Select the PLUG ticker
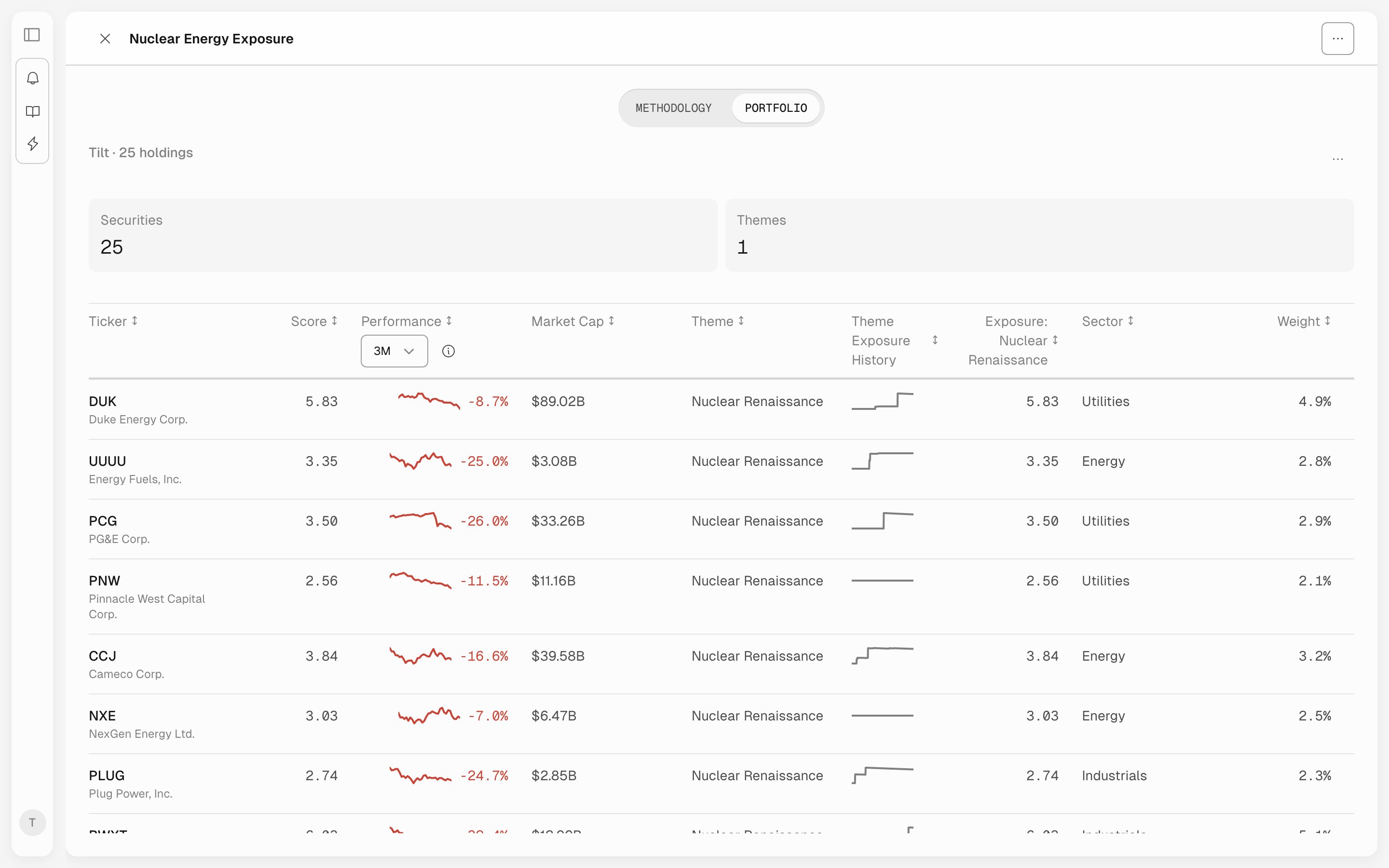1389x868 pixels. click(x=107, y=775)
